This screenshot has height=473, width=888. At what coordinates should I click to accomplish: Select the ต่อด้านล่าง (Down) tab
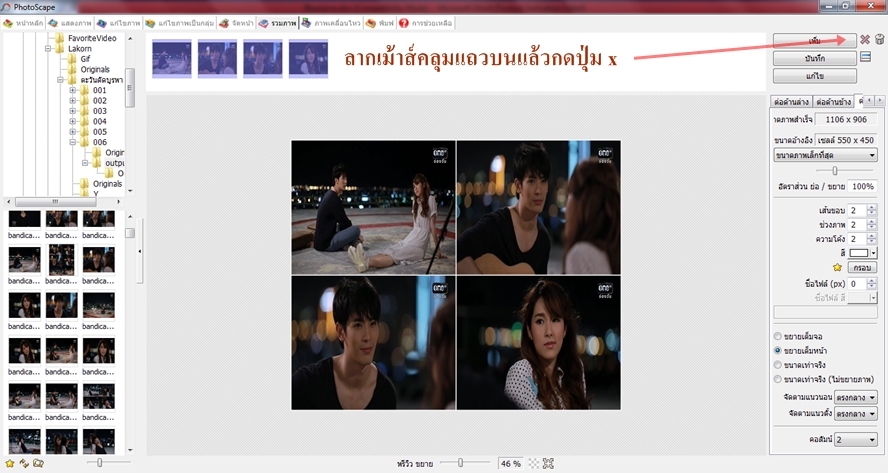(x=791, y=102)
